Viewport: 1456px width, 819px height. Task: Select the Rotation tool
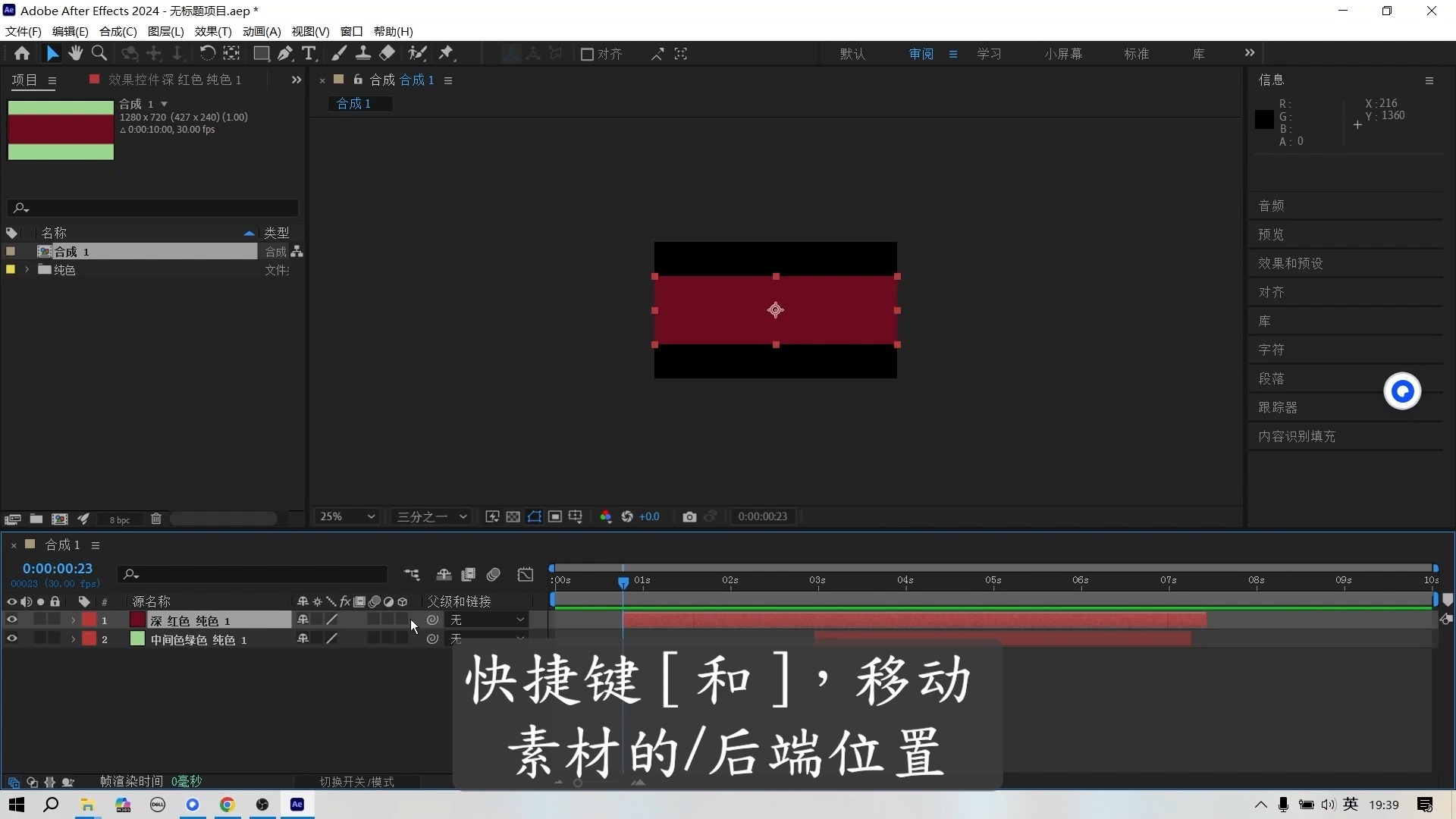pos(208,53)
